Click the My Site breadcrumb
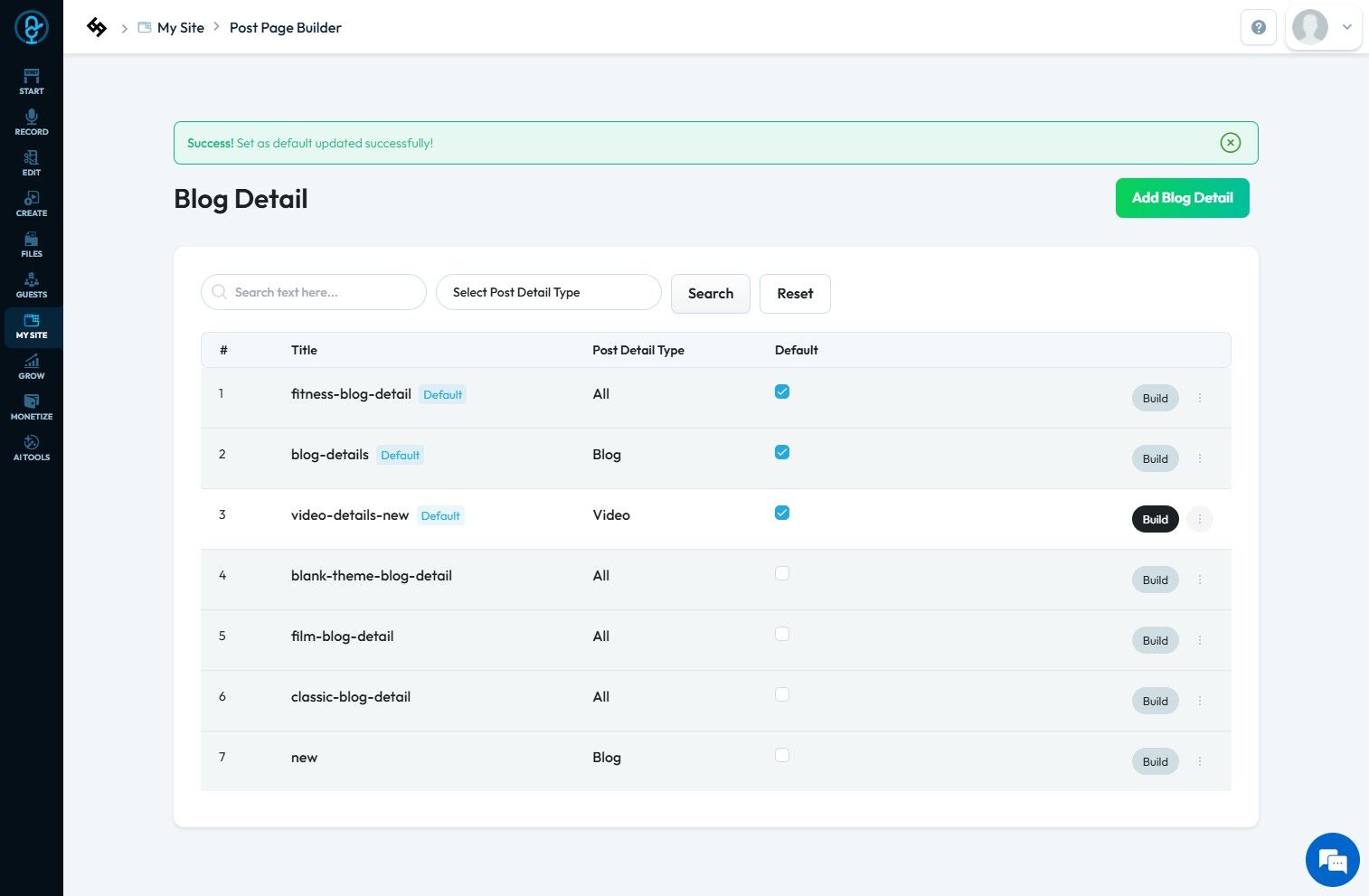Image resolution: width=1369 pixels, height=896 pixels. [x=180, y=28]
